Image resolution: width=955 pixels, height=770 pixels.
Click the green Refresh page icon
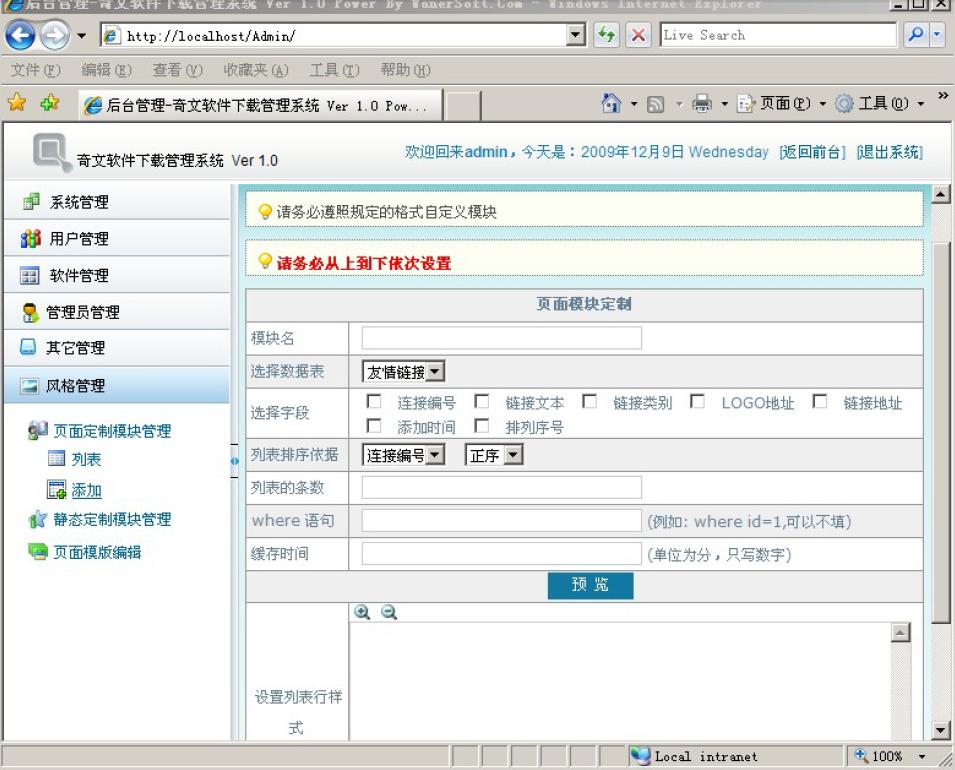coord(607,35)
